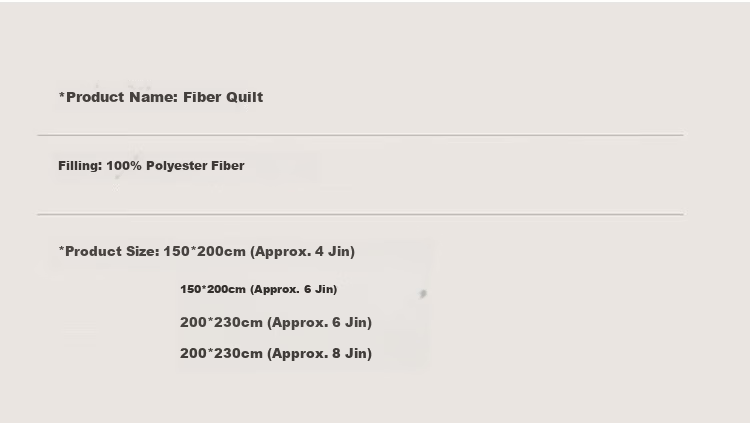Viewport: 750px width, 423px height.
Task: Click the word "Name:" in the first line
Action: 154,97
